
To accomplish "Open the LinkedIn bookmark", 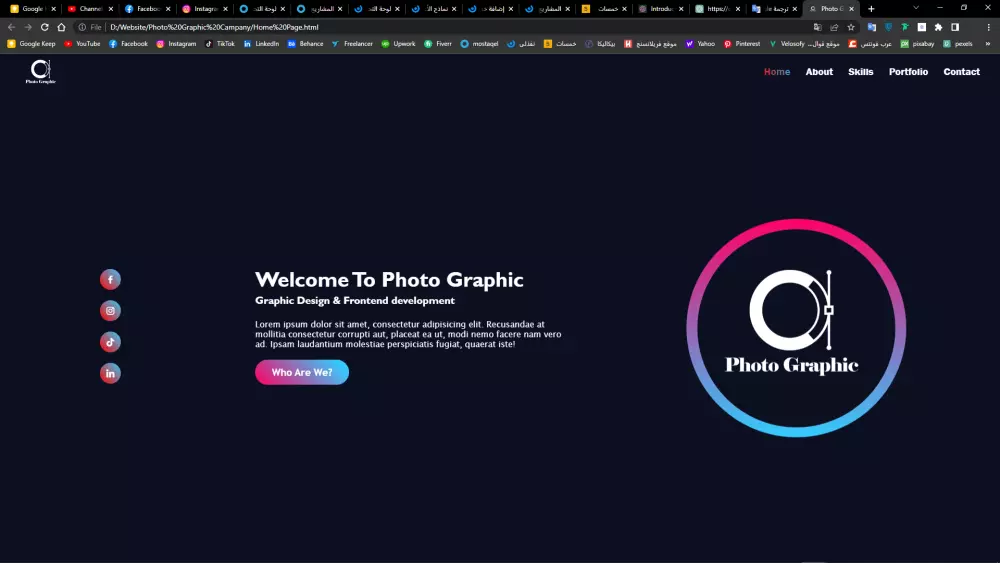I will coord(261,44).
